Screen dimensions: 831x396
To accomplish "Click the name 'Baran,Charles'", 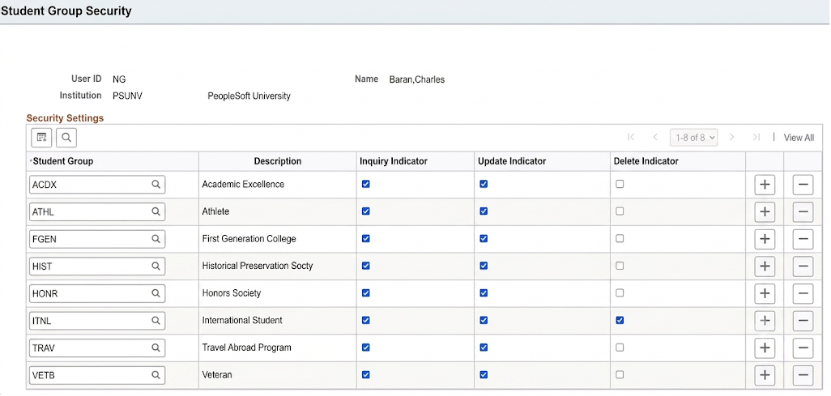I will (417, 80).
